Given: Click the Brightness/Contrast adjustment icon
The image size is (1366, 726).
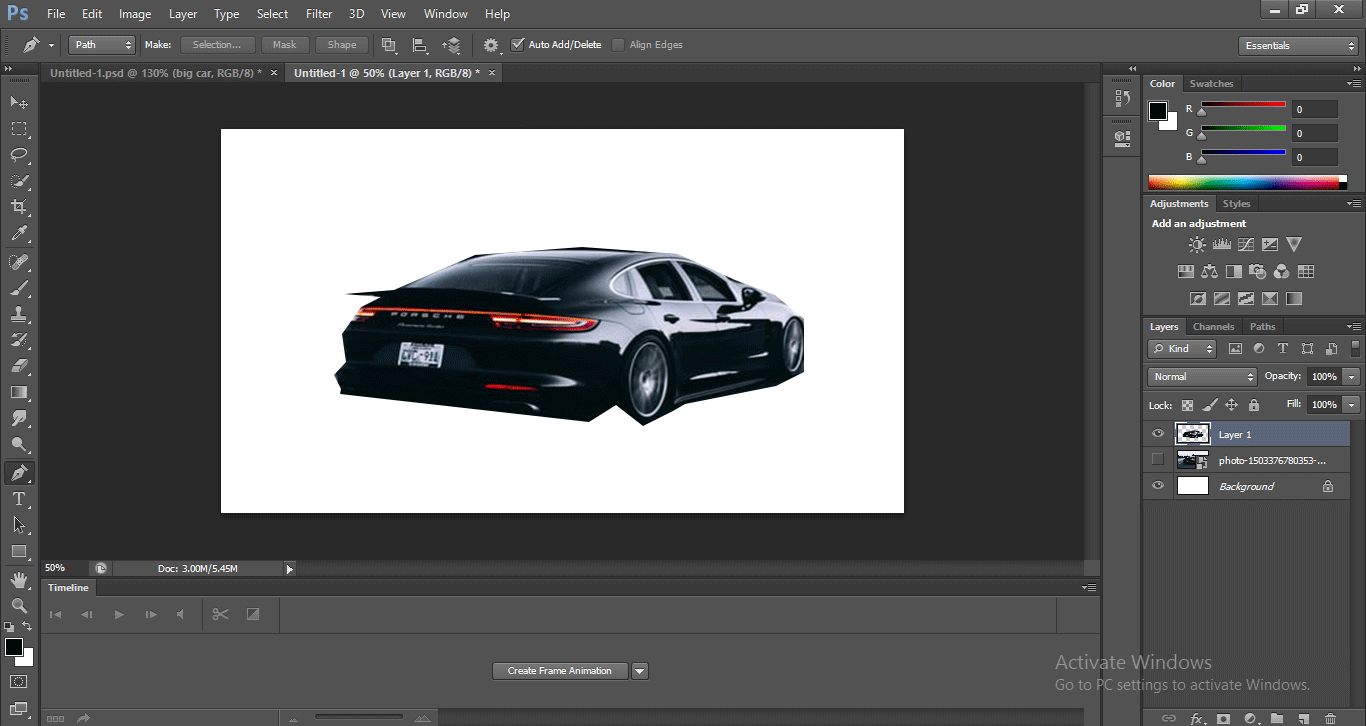Looking at the screenshot, I should click(x=1197, y=244).
